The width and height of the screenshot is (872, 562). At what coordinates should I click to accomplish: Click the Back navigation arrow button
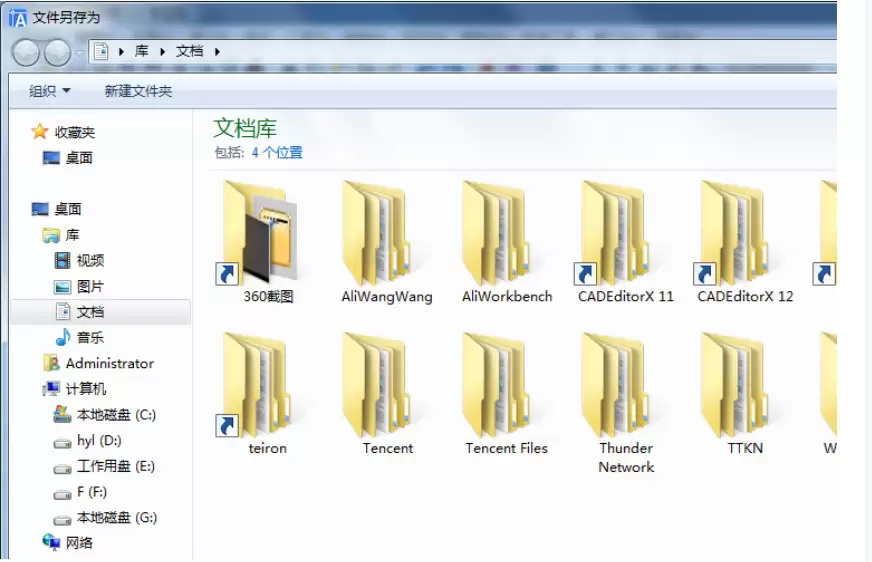point(26,52)
